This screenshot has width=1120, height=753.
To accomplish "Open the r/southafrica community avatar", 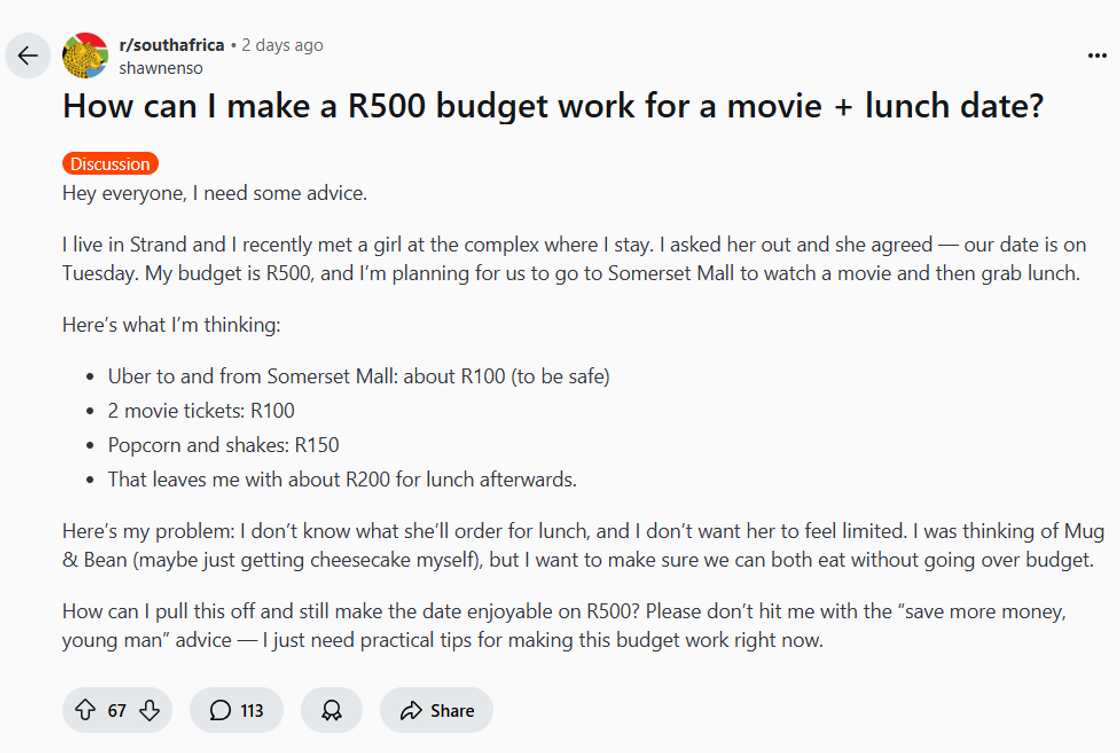I will [x=85, y=55].
